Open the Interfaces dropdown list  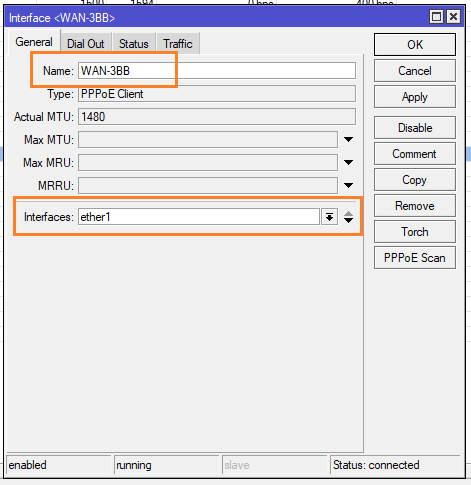(x=329, y=217)
